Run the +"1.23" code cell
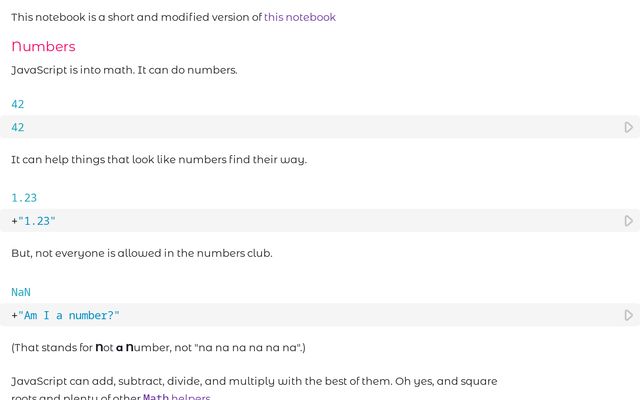 pyautogui.click(x=628, y=221)
